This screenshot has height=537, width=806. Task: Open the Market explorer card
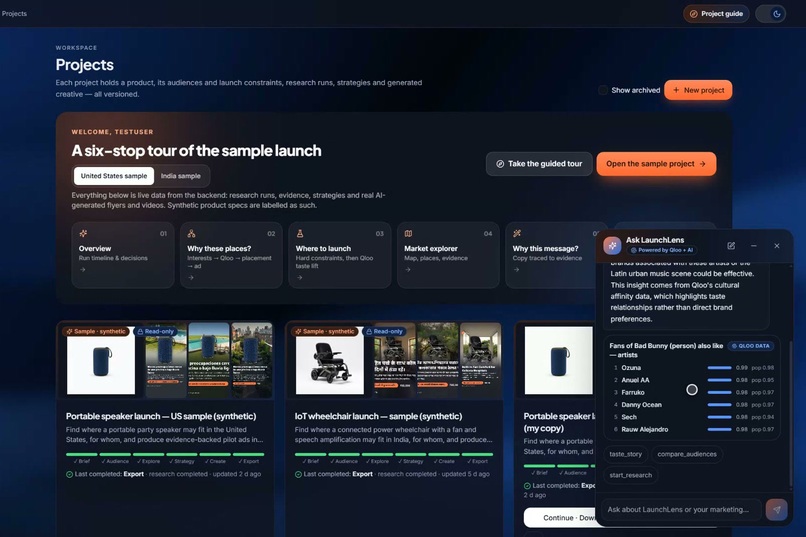[x=448, y=255]
